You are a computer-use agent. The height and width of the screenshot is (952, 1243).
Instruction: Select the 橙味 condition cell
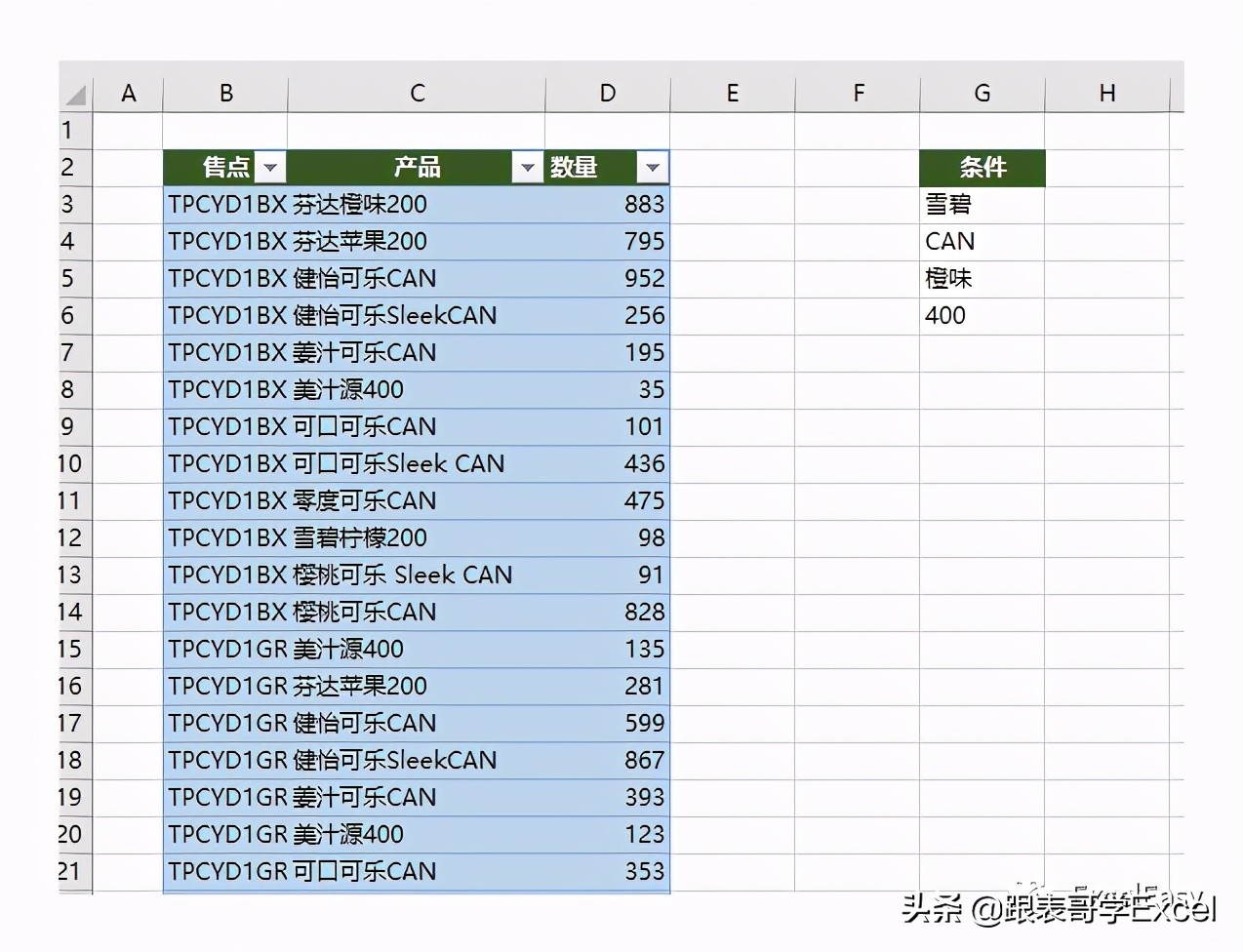[982, 279]
